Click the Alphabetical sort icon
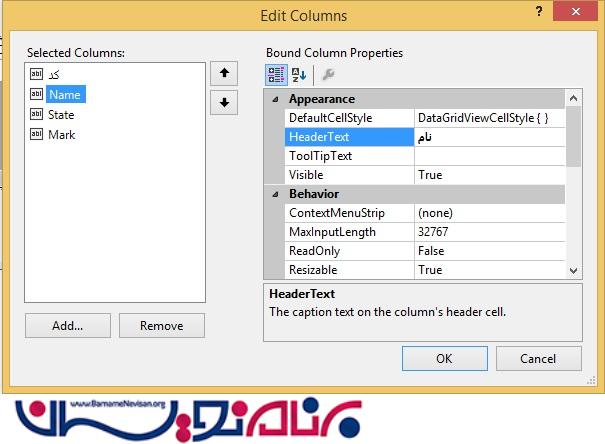 click(x=298, y=74)
